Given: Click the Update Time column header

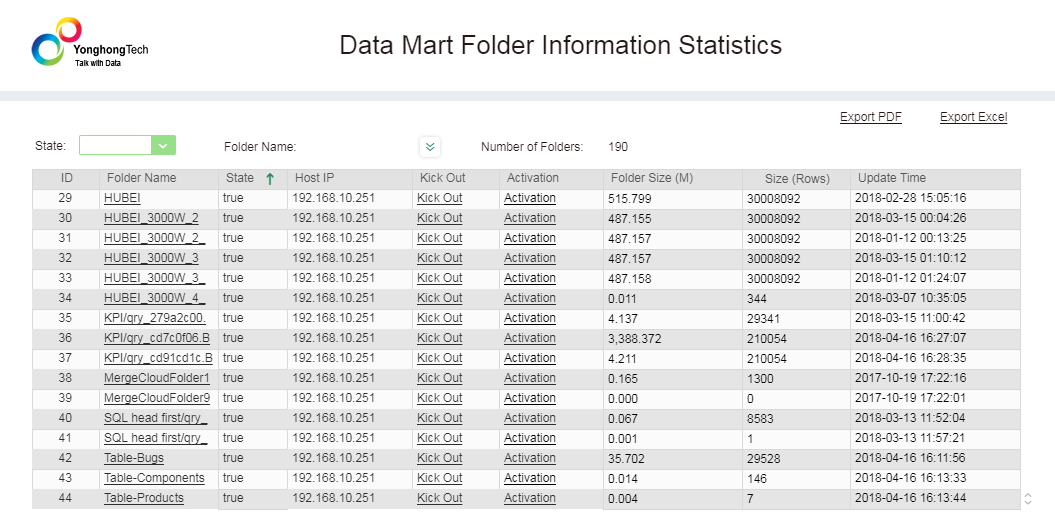Looking at the screenshot, I should (892, 178).
